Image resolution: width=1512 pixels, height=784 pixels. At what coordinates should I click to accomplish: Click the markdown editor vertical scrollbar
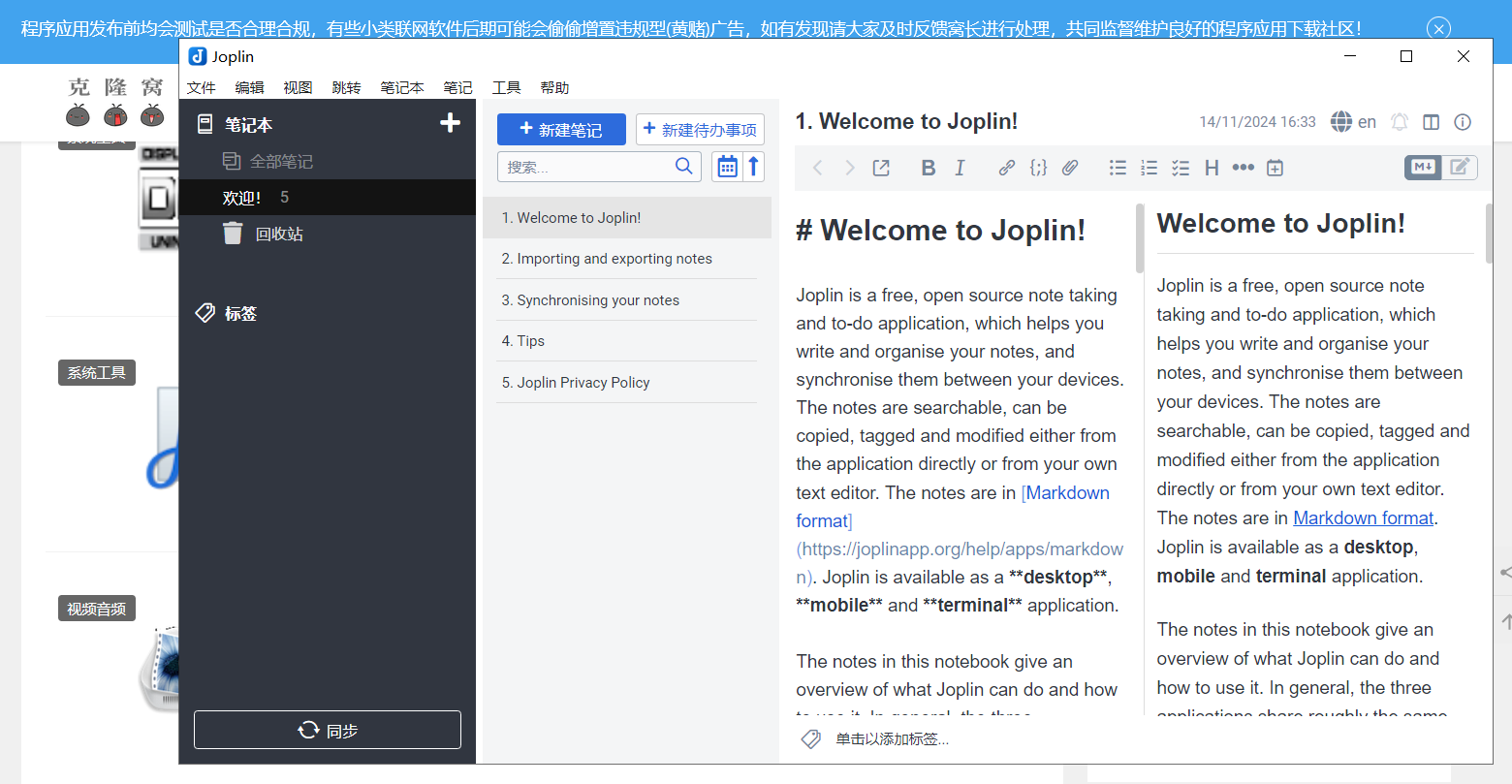point(1140,238)
